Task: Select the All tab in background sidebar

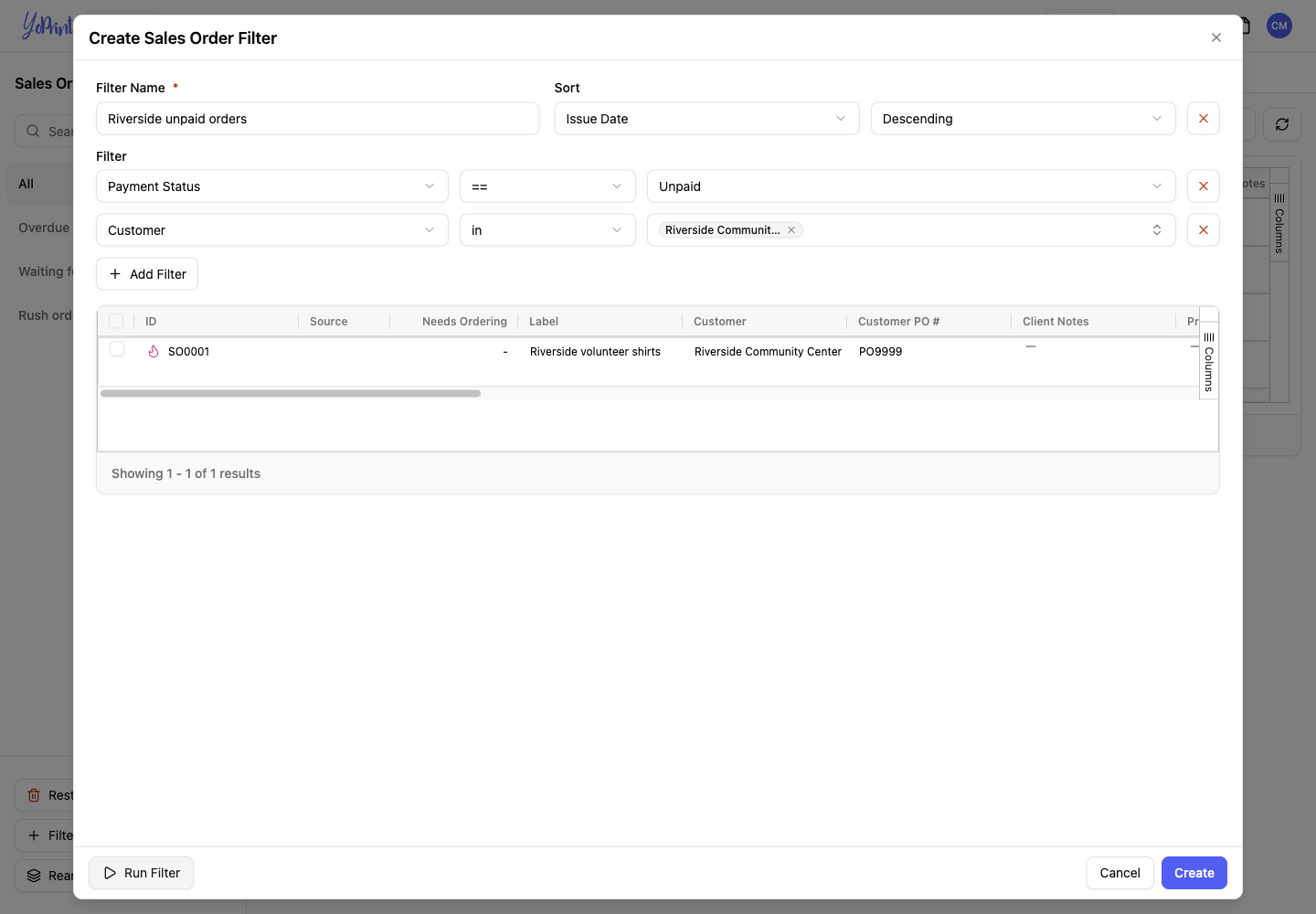Action: click(41, 184)
